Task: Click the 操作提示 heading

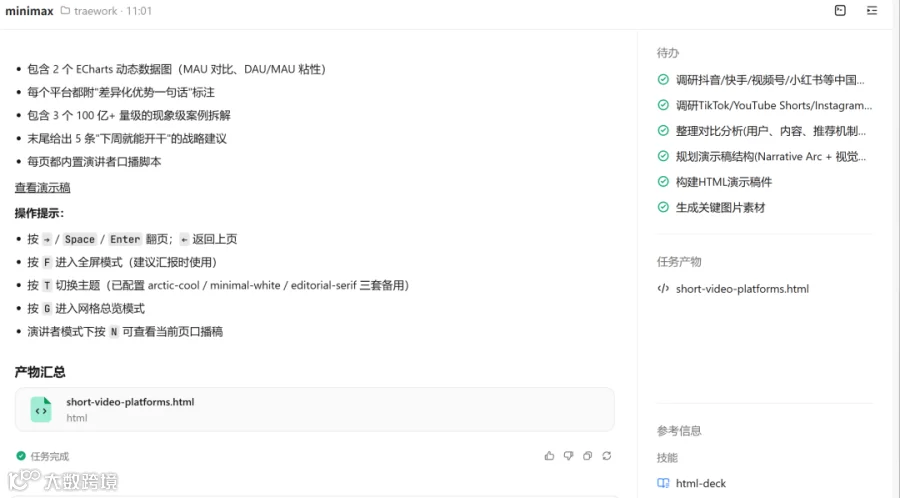Action: pos(39,213)
